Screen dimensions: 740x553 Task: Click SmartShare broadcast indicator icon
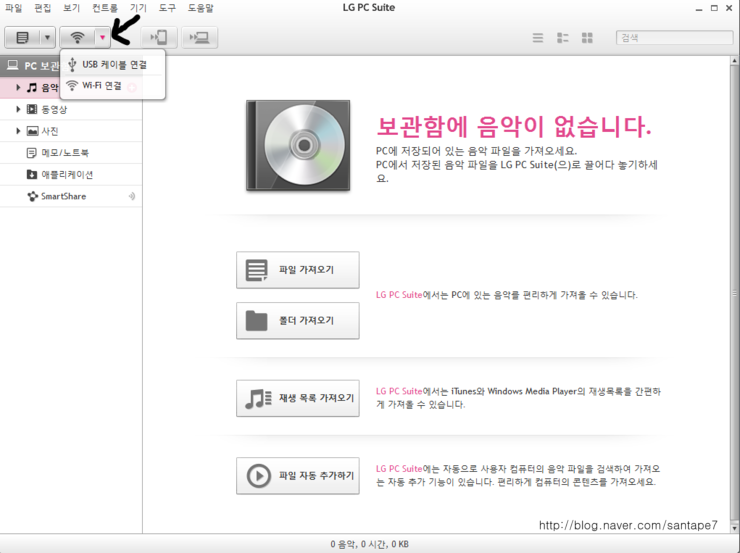coord(132,196)
